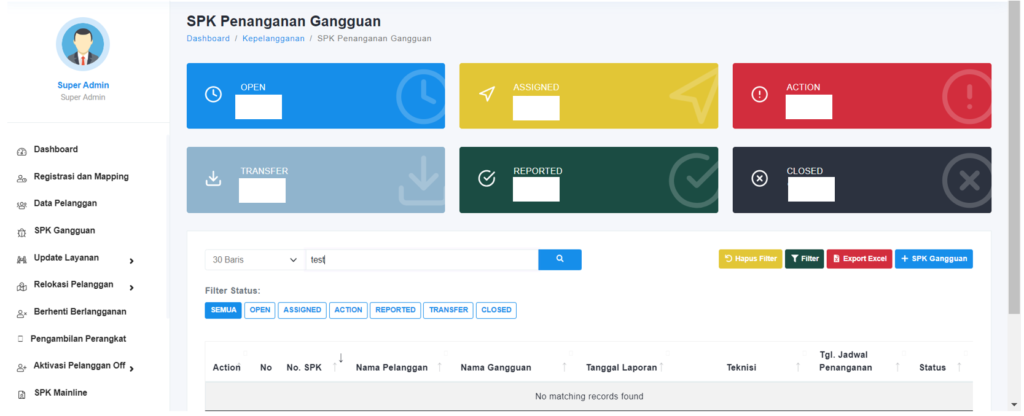
Task: Go to Kepelangganan breadcrumb link
Action: click(x=274, y=39)
